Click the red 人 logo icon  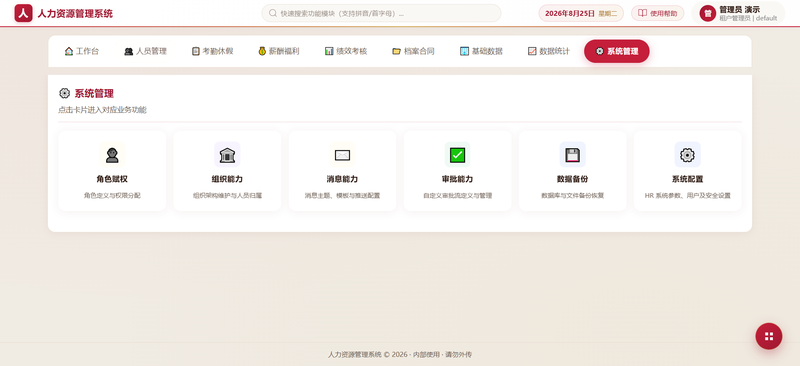(x=23, y=13)
